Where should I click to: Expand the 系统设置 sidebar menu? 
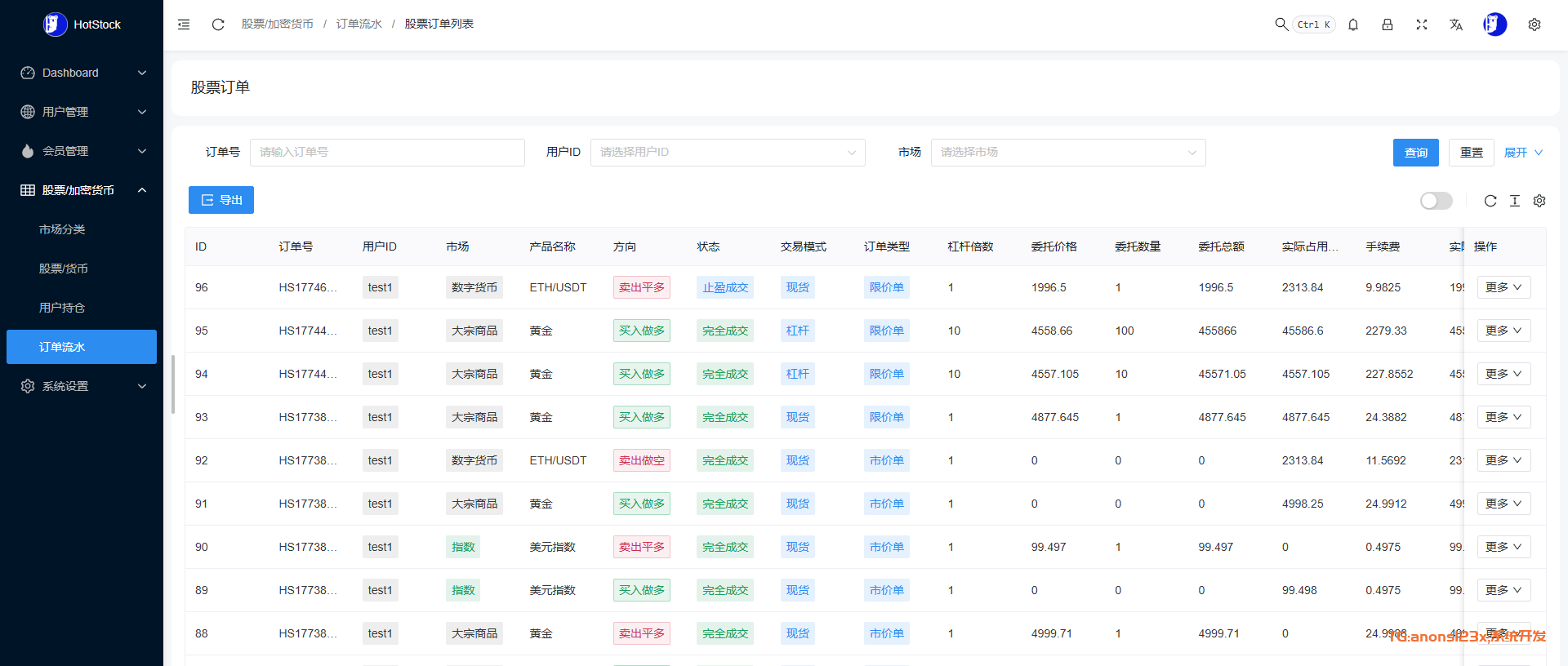coord(82,386)
